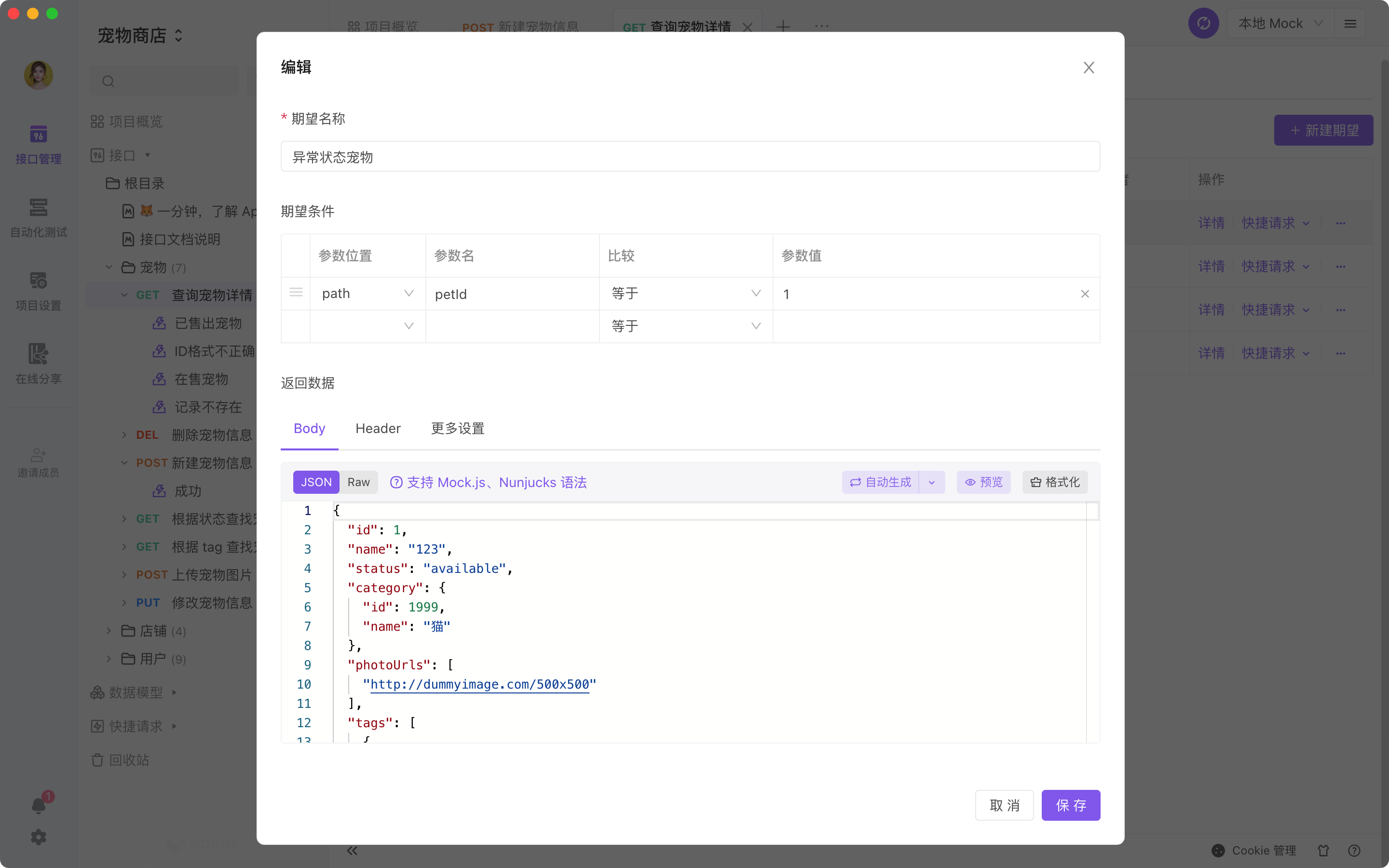
Task: Click the 预览 preview button
Action: (x=983, y=482)
